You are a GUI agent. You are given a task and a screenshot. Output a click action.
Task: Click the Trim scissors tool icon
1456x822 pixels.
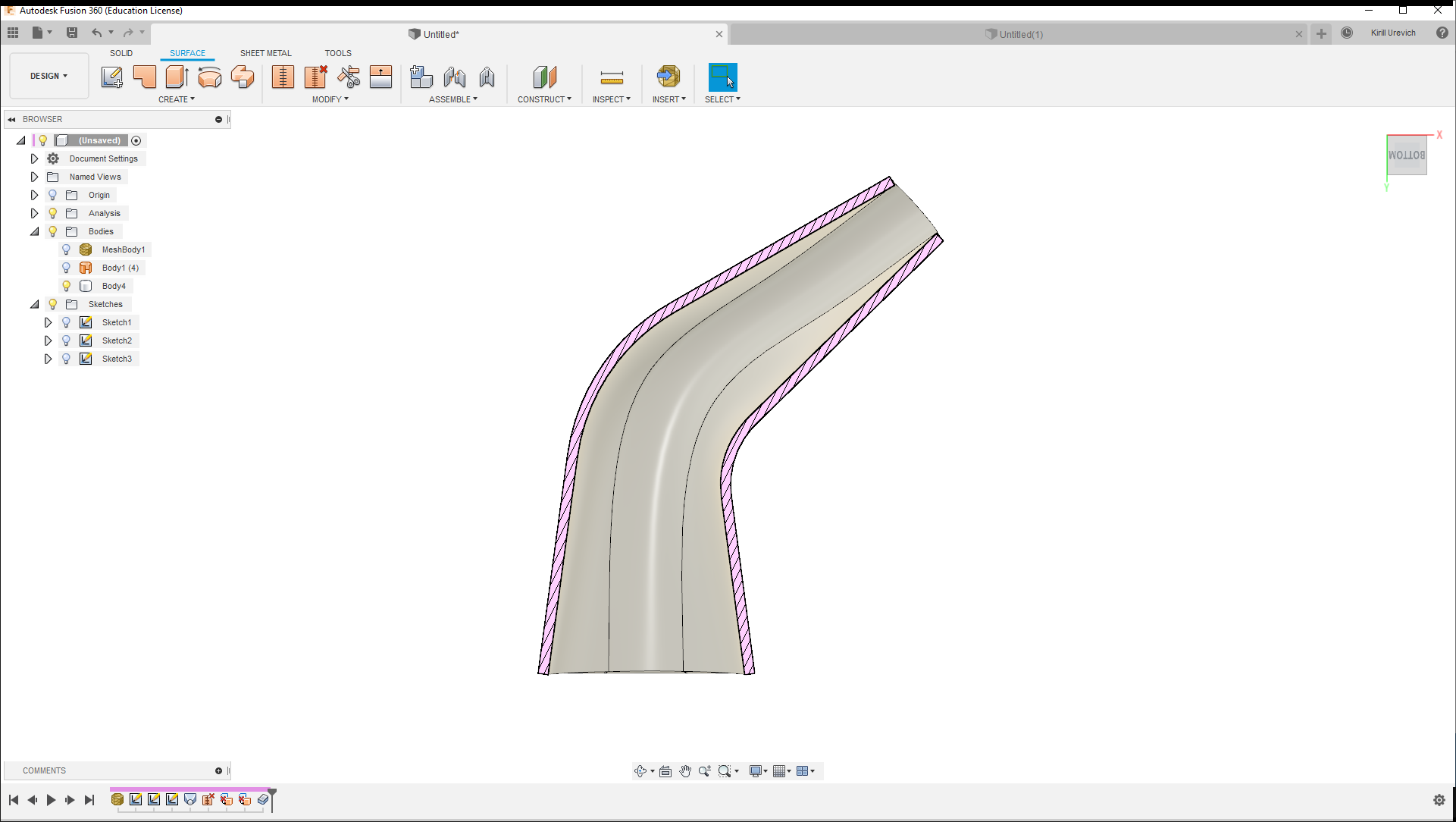pos(349,77)
